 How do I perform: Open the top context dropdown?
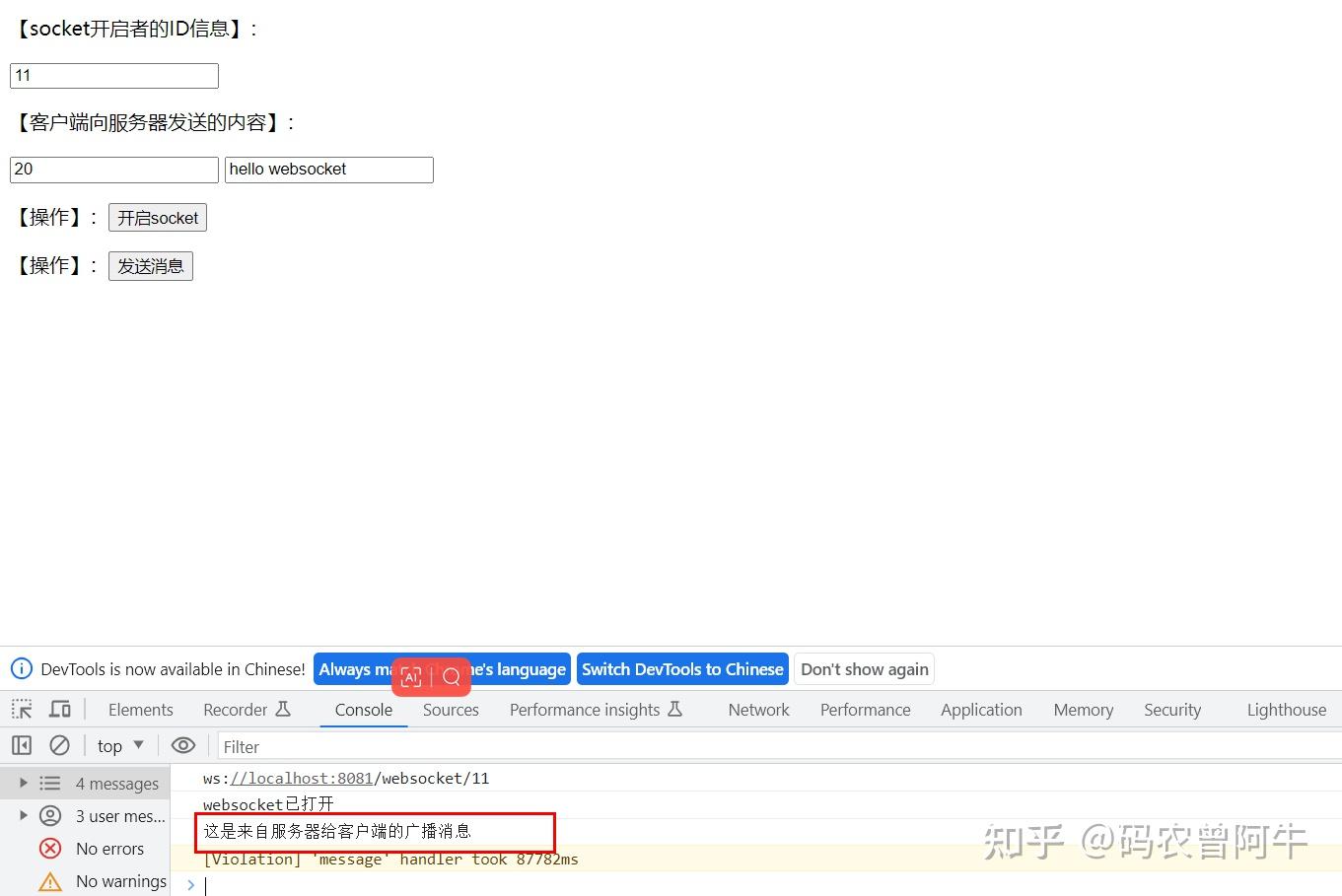[x=120, y=746]
